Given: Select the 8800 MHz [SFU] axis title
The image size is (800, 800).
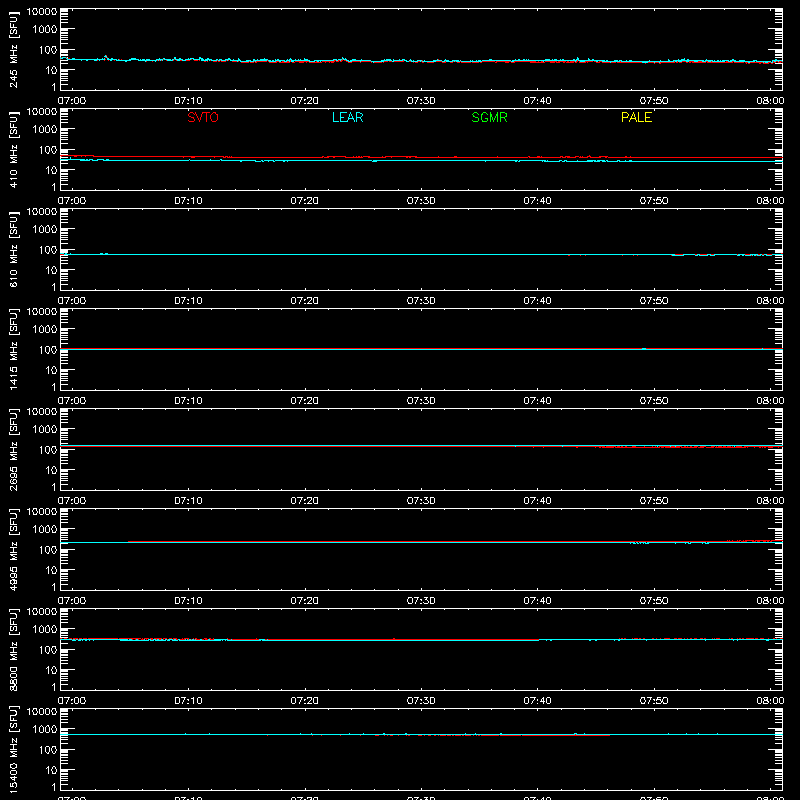Looking at the screenshot, I should click(x=13, y=649).
